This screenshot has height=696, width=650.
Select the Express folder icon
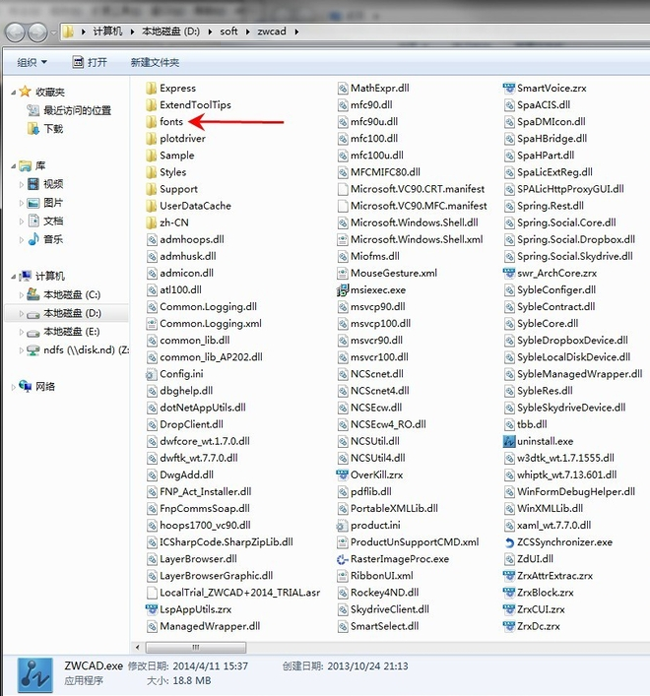coord(152,88)
